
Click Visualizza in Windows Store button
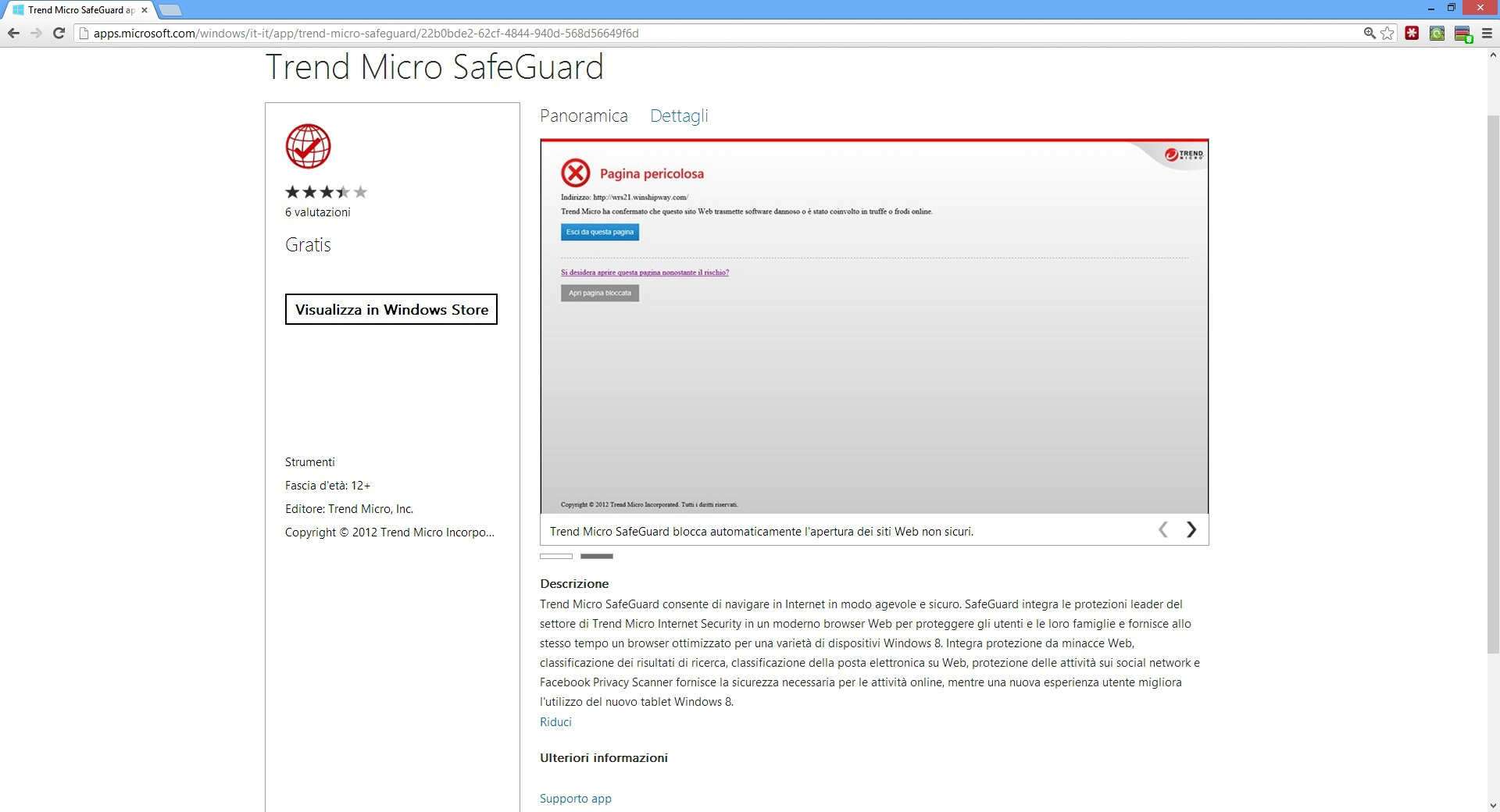click(x=391, y=309)
